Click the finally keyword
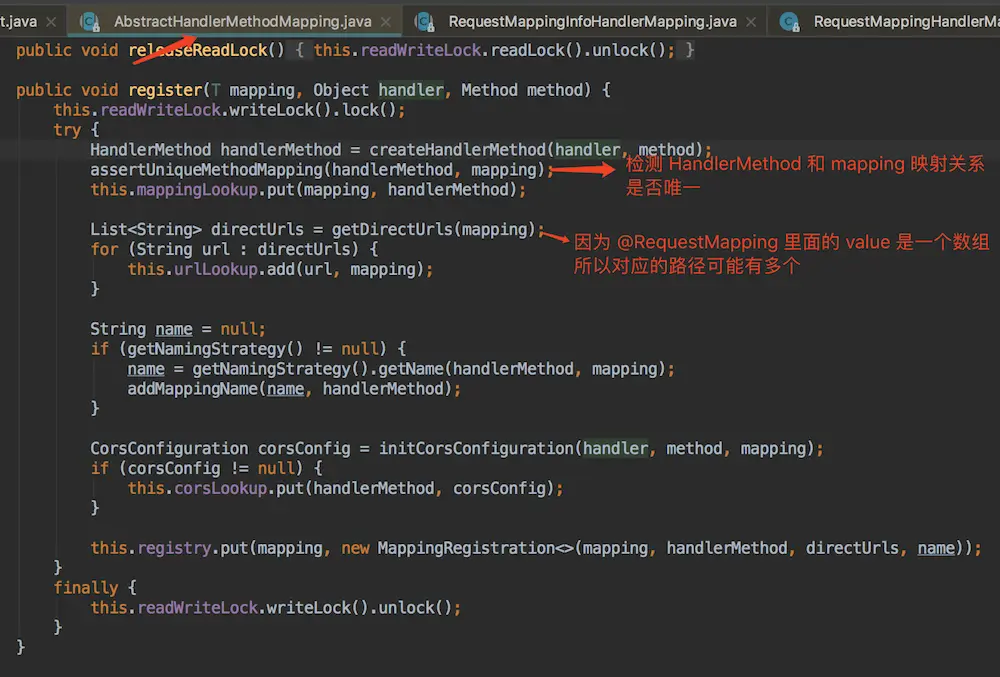The width and height of the screenshot is (1000, 677). (x=87, y=588)
